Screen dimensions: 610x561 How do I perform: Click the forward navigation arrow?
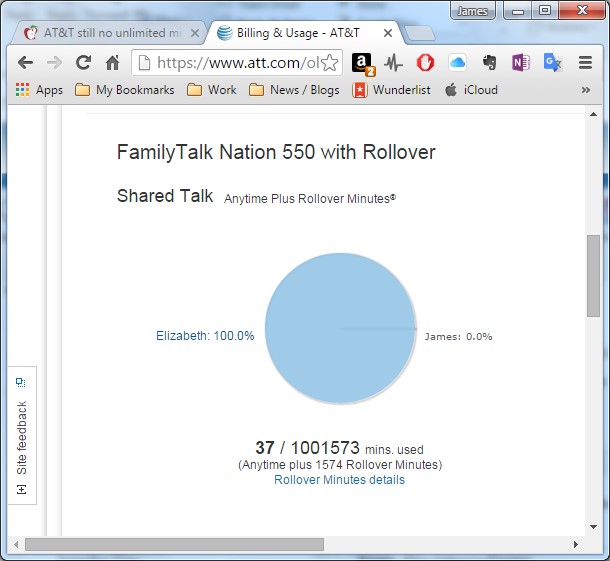tap(54, 63)
